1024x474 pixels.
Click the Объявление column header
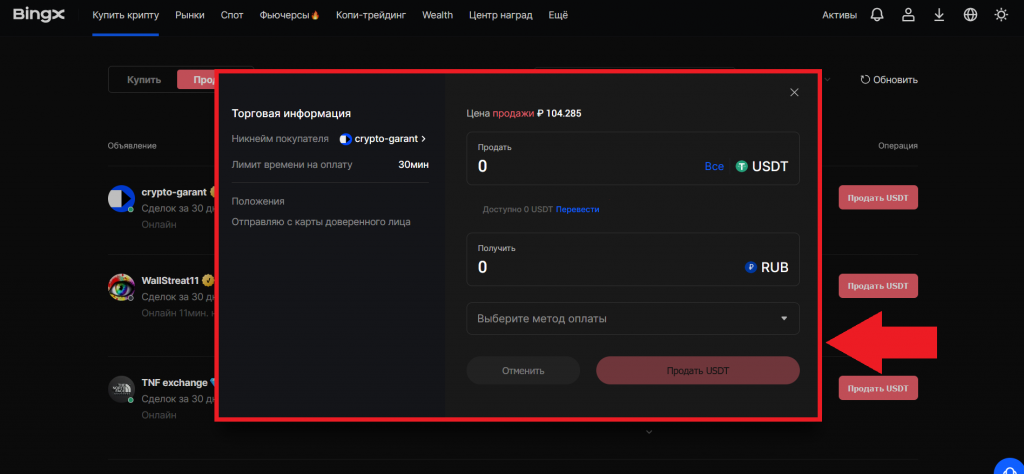132,146
